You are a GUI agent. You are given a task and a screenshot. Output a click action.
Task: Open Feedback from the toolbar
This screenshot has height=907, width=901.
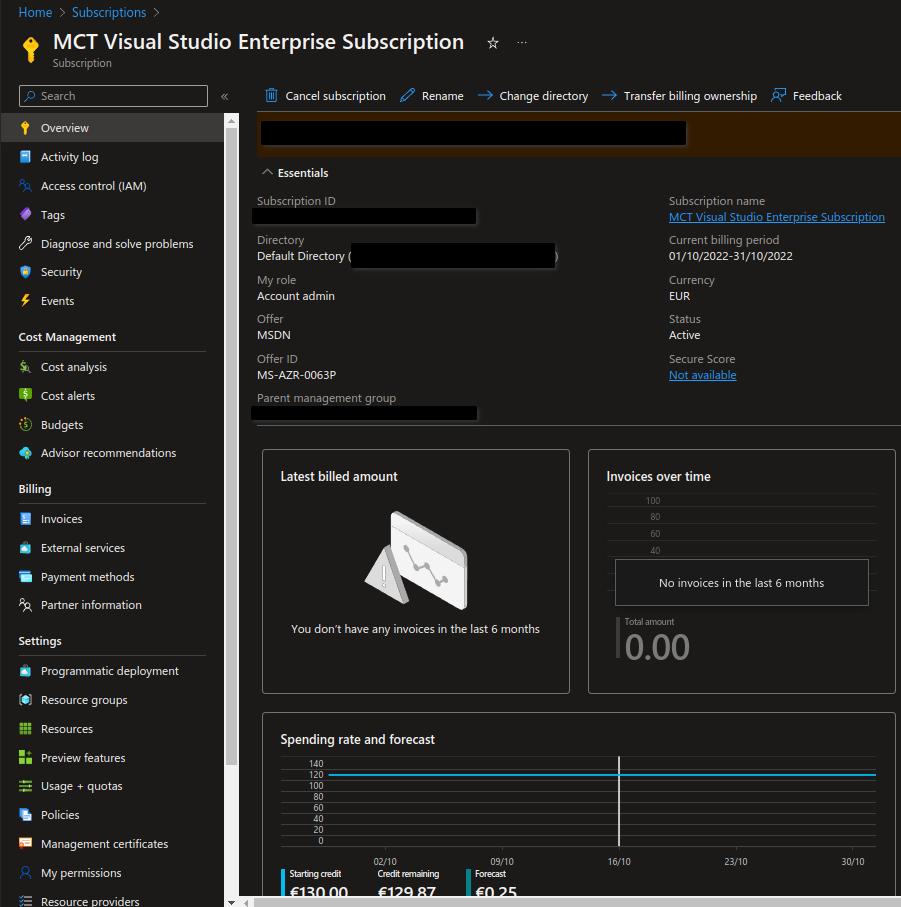coord(807,95)
